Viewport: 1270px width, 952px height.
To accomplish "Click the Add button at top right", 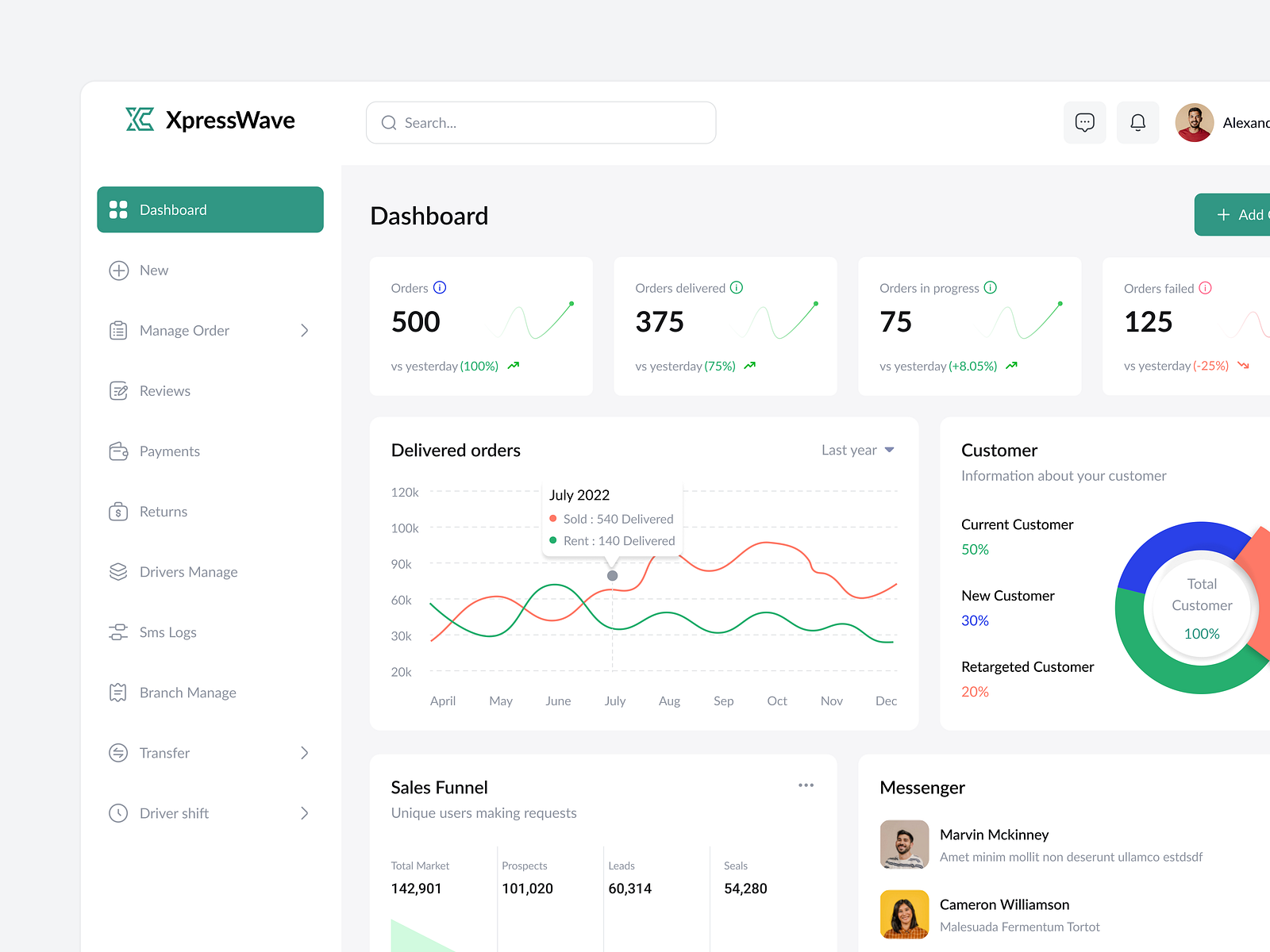I will [x=1240, y=214].
